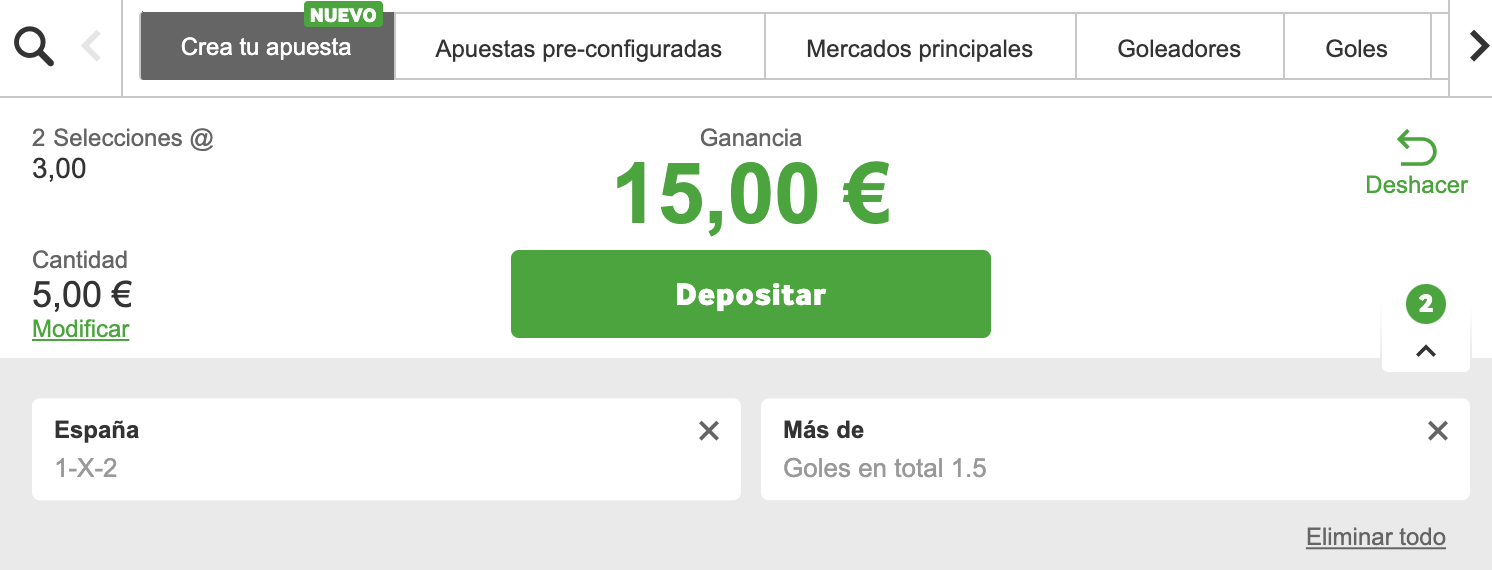Go to the Goleadores tab
The width and height of the screenshot is (1492, 570).
(x=1179, y=49)
